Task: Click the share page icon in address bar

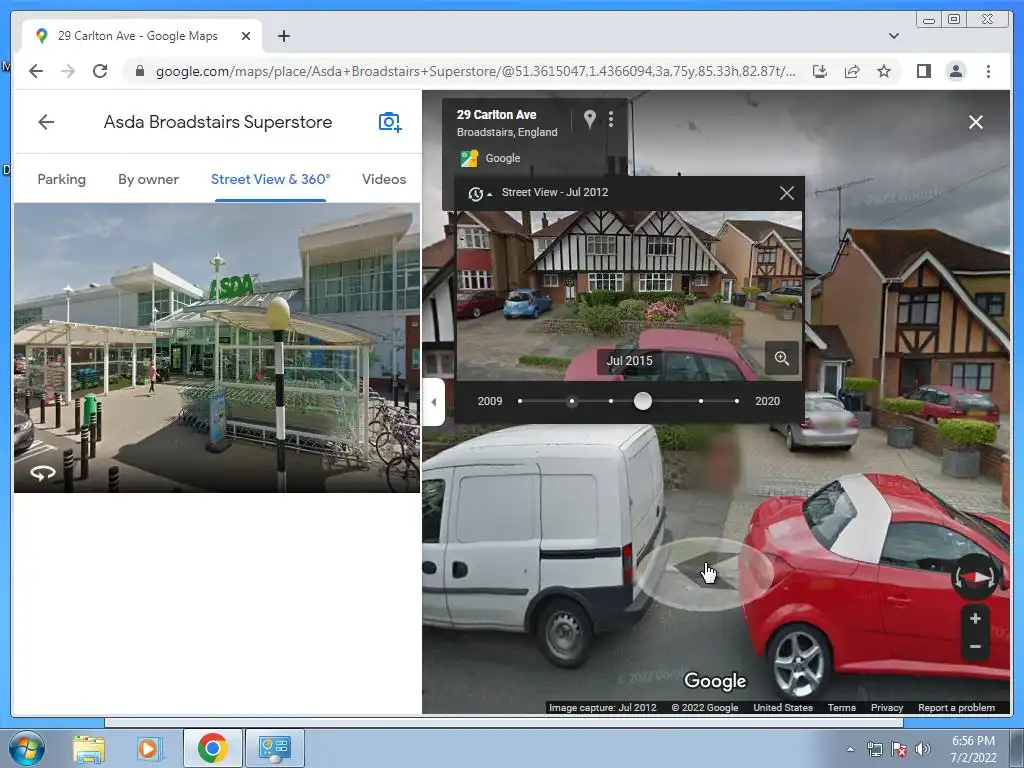Action: 852,71
